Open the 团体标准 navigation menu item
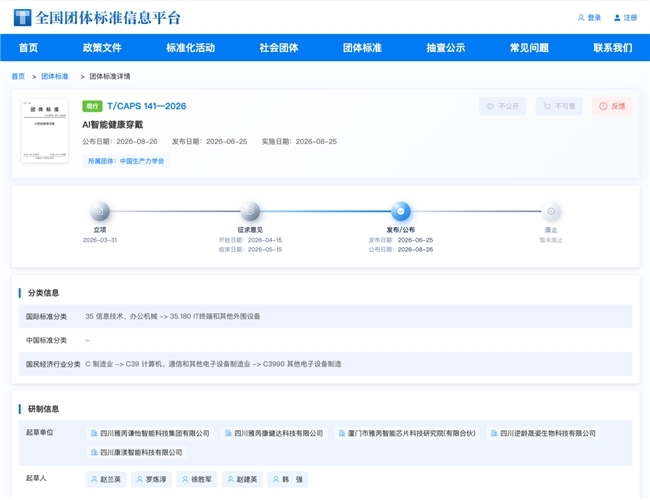Image resolution: width=650 pixels, height=500 pixels. point(362,48)
